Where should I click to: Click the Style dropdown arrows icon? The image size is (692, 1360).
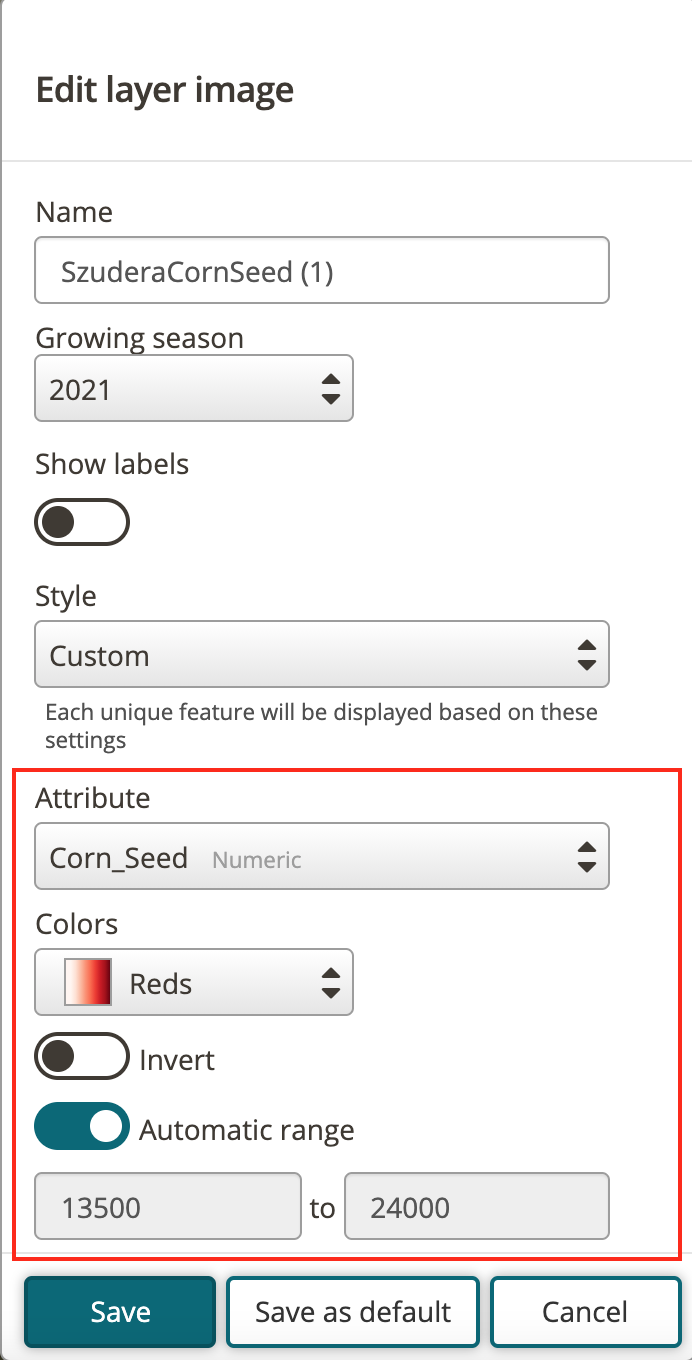pos(586,655)
